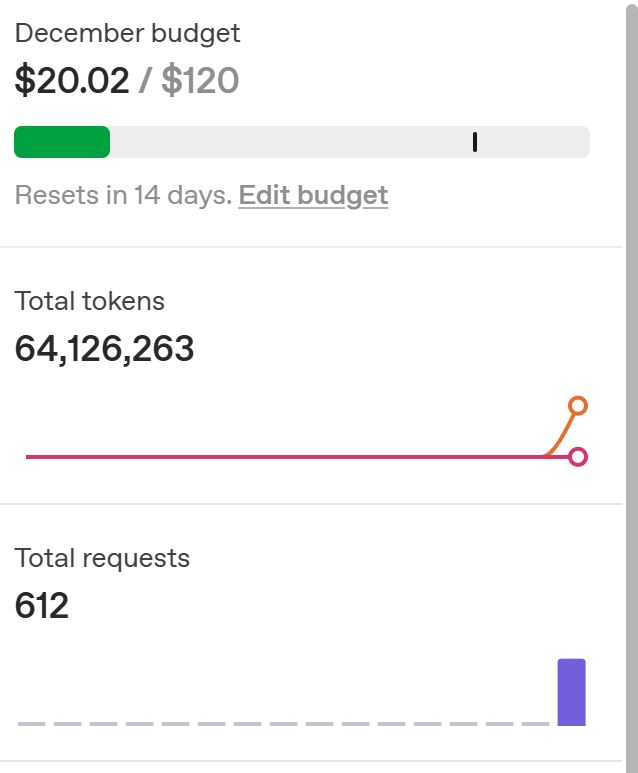The height and width of the screenshot is (773, 638).
Task: Open the Edit budget link
Action: [313, 195]
